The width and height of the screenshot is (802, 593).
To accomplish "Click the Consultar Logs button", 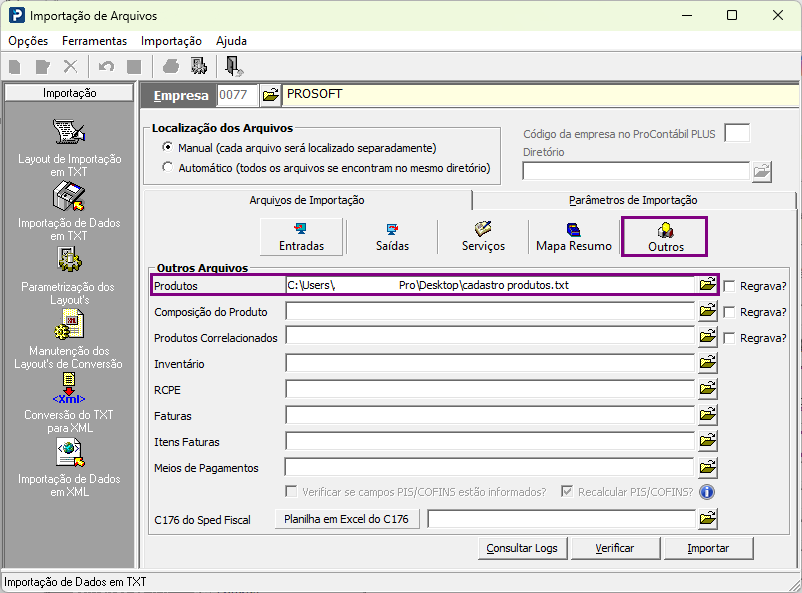I will pyautogui.click(x=522, y=548).
